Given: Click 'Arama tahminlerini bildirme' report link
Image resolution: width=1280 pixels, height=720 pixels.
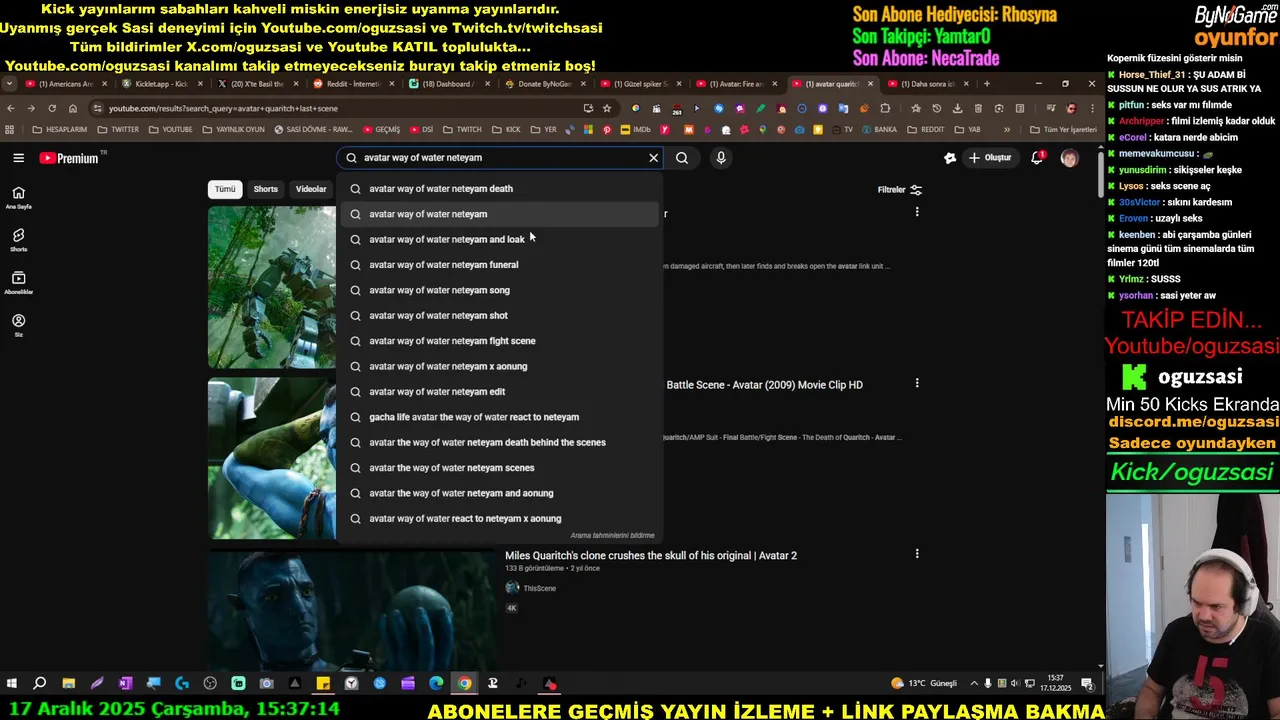Looking at the screenshot, I should pos(612,535).
